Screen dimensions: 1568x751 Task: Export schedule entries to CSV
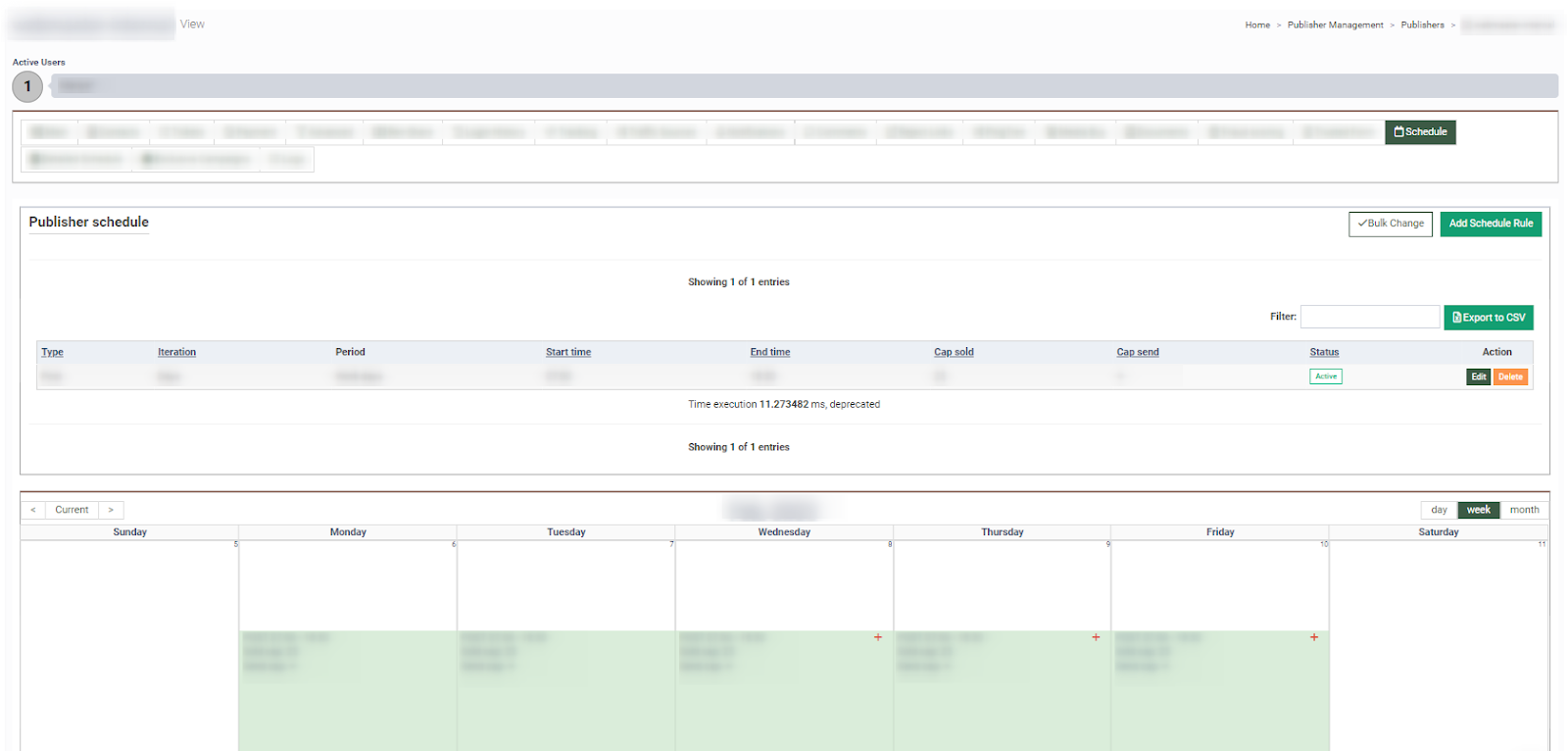pyautogui.click(x=1488, y=318)
